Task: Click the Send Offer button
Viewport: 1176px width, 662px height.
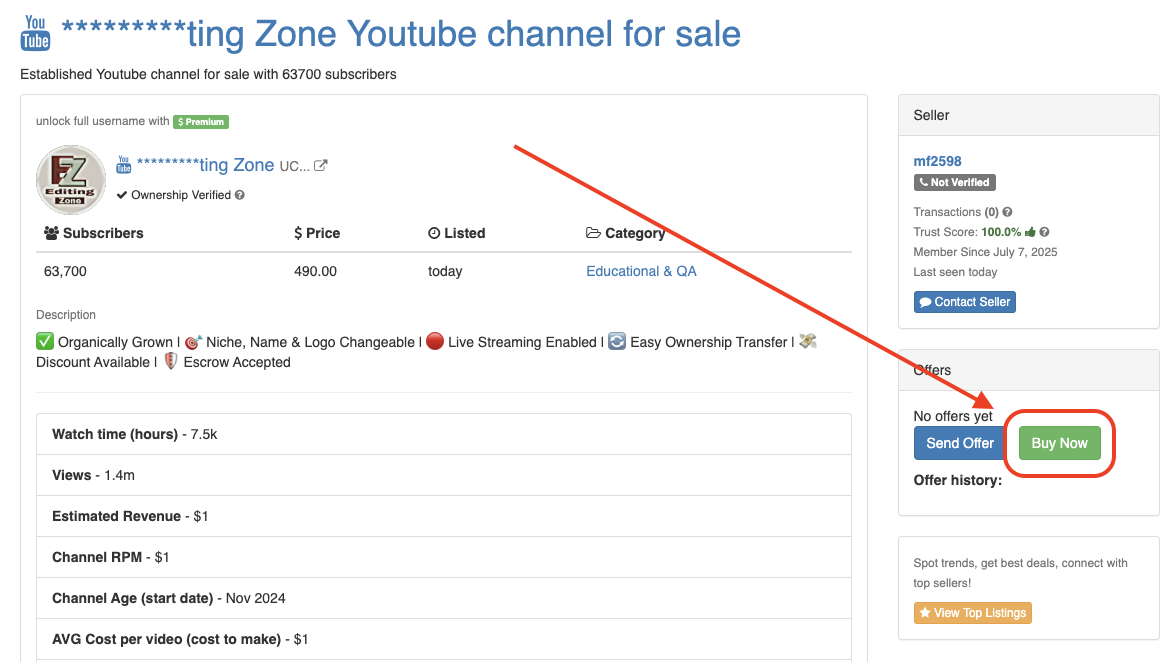Action: pyautogui.click(x=959, y=443)
